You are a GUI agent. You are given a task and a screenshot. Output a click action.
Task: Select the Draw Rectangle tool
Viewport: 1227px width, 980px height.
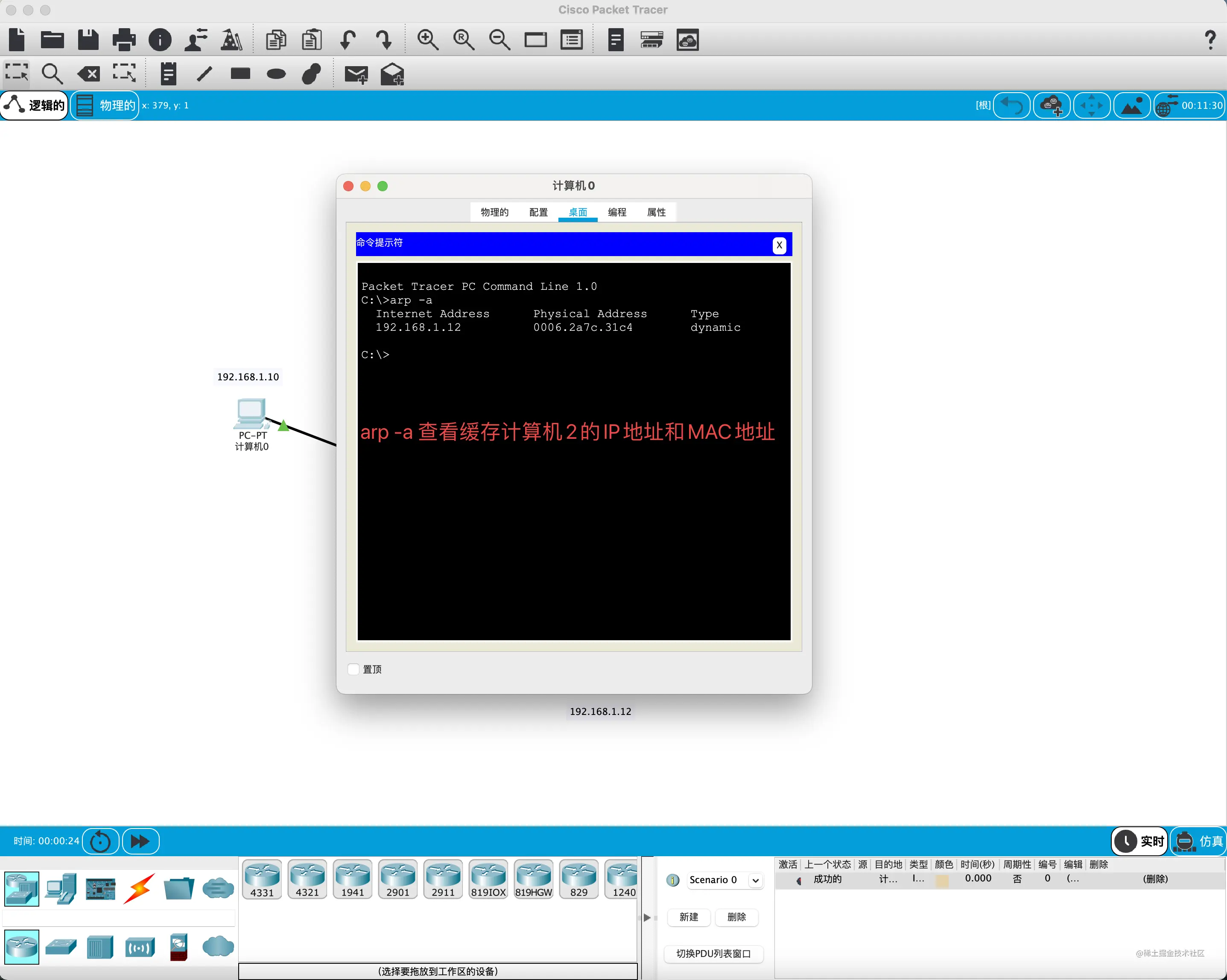(x=240, y=73)
